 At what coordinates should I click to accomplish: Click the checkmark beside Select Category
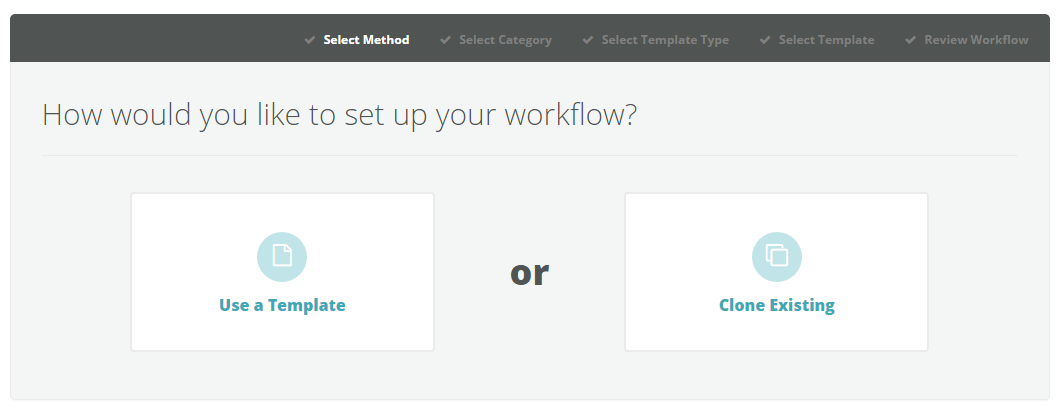click(x=445, y=40)
